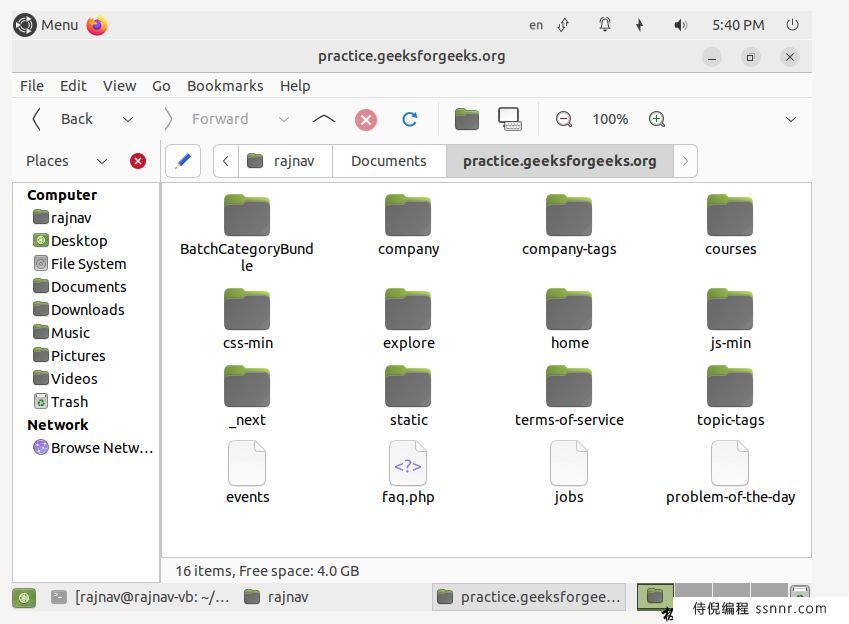Select the company-tags folder
The image size is (849, 624).
pos(569,226)
